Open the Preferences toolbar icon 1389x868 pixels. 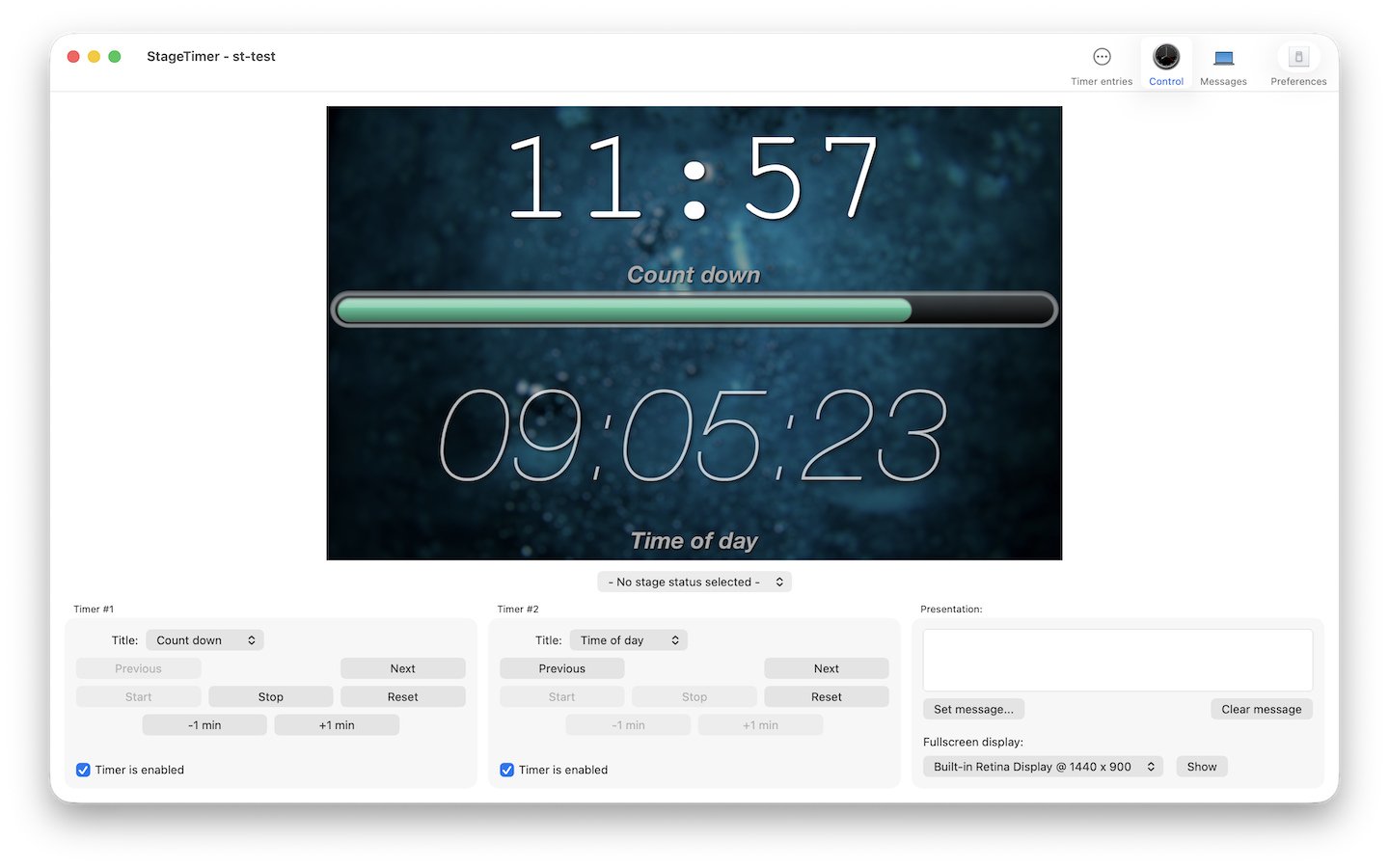pyautogui.click(x=1298, y=57)
